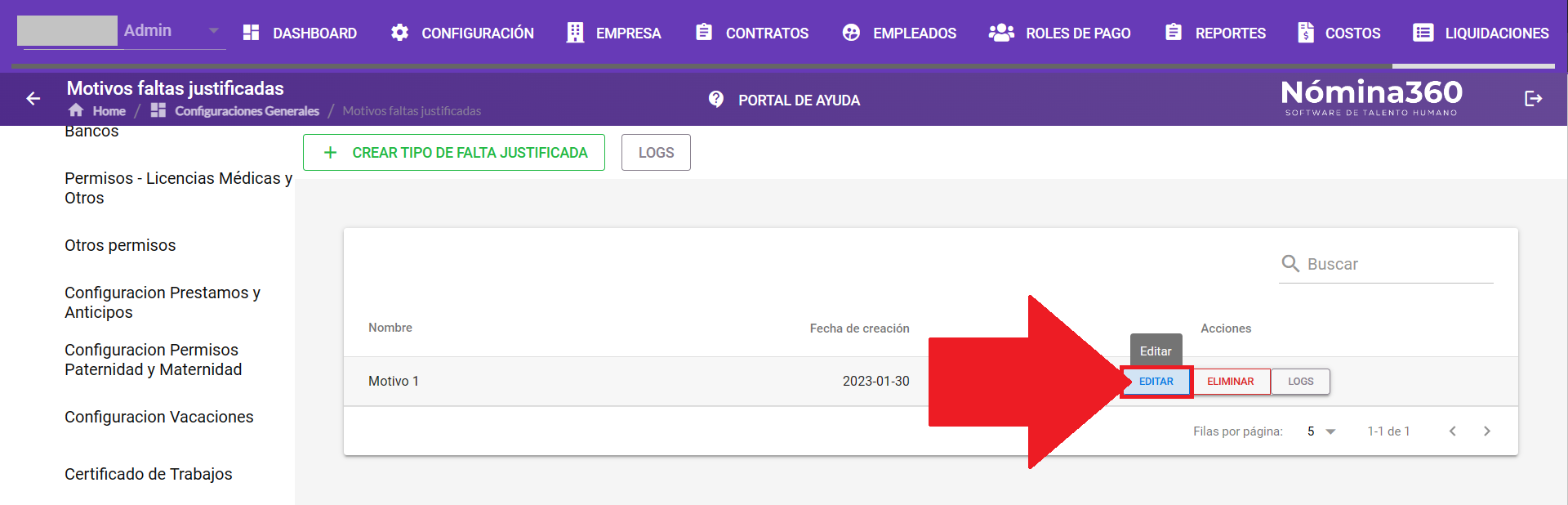Click the Motivo 1 name cell

[394, 382]
